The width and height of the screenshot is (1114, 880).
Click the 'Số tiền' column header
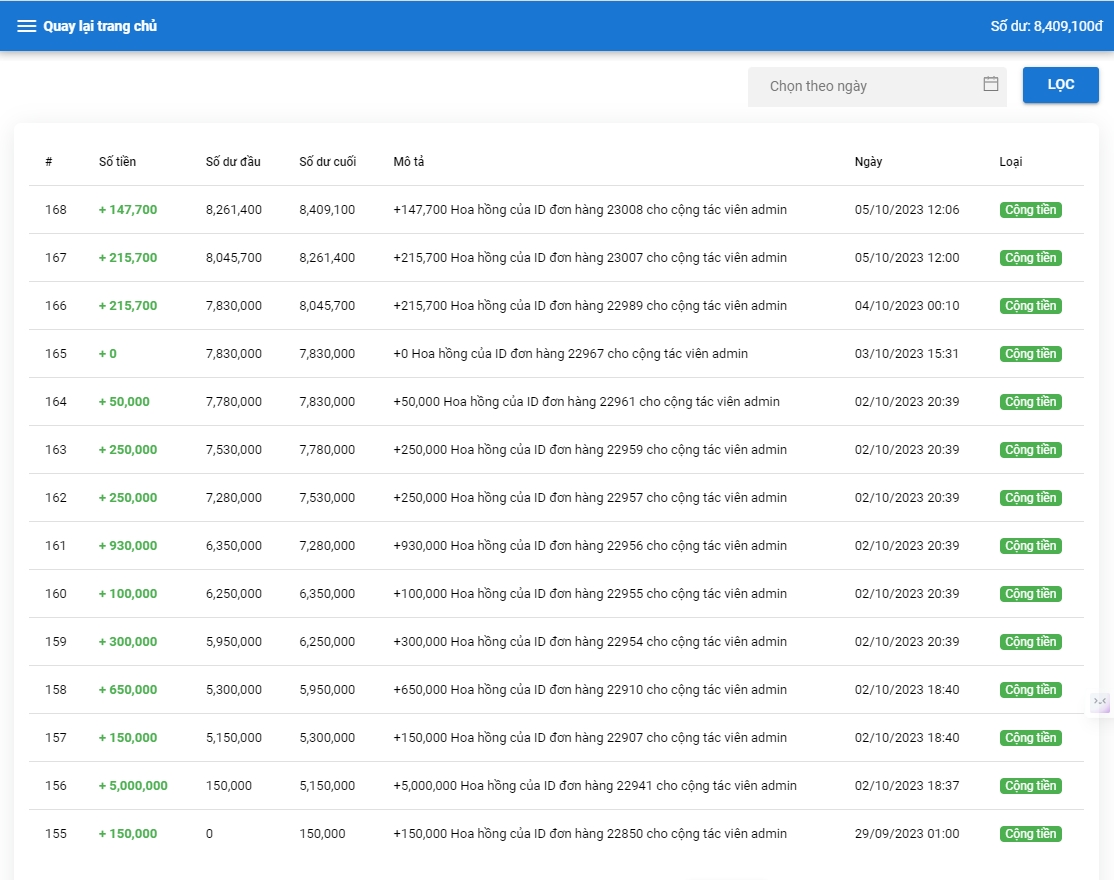pos(117,162)
